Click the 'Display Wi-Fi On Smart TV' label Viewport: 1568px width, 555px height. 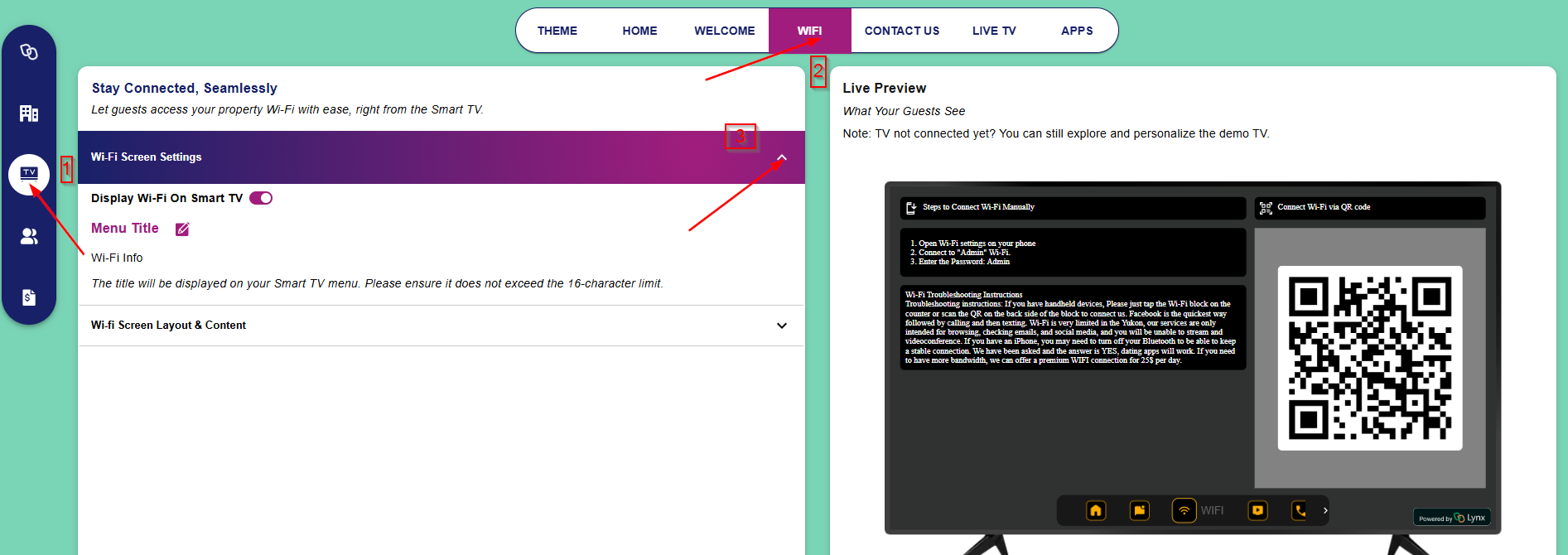[166, 198]
